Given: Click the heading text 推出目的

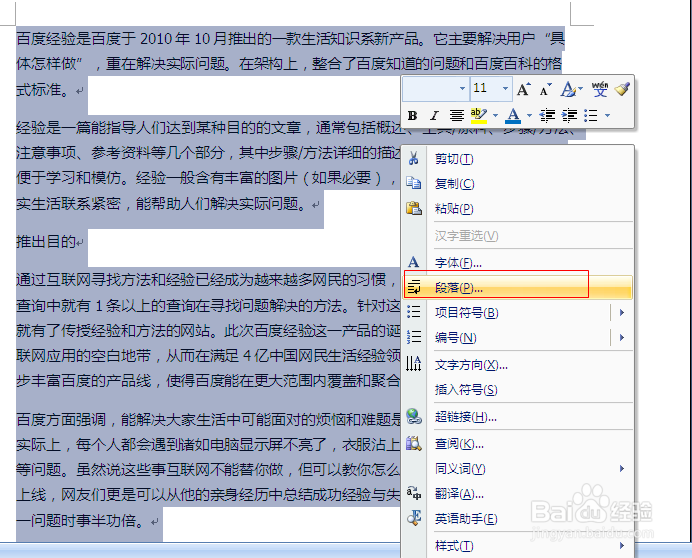Looking at the screenshot, I should 46,241.
